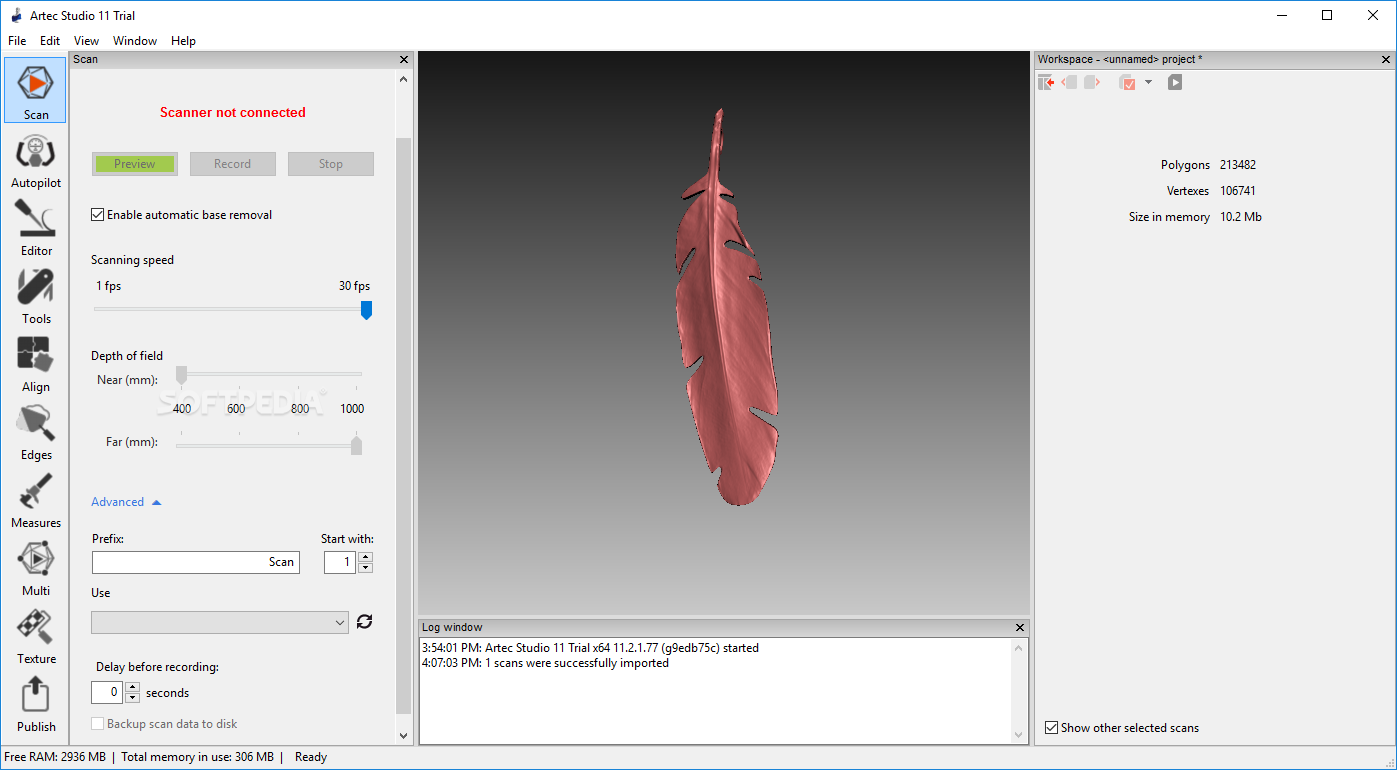Click the Scanning speed slider handle
This screenshot has width=1397, height=770.
pyautogui.click(x=366, y=310)
